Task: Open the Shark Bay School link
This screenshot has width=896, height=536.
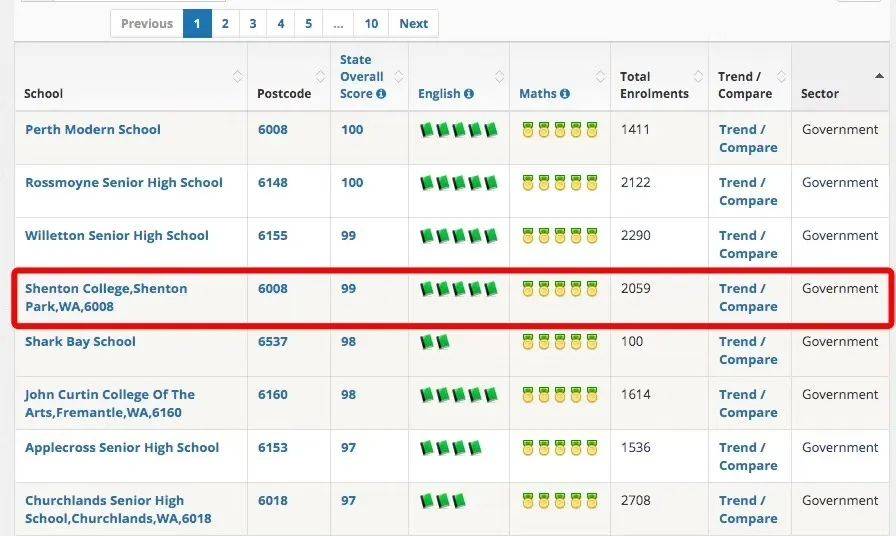Action: (x=80, y=342)
